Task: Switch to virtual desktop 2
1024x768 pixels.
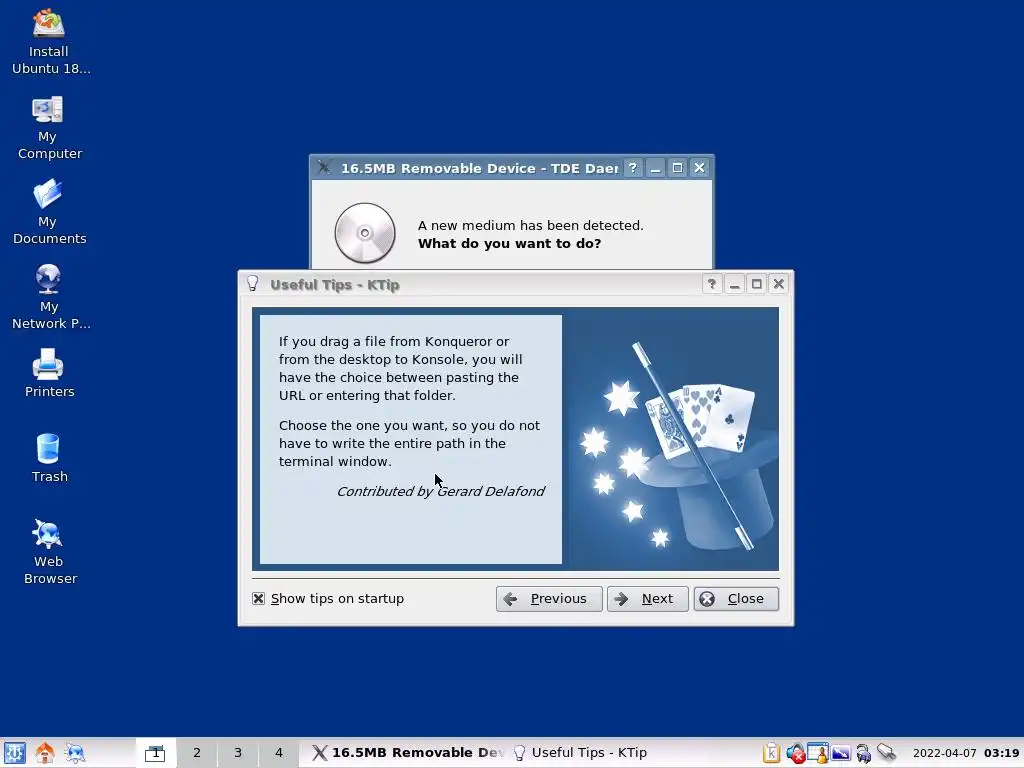Action: coord(197,753)
